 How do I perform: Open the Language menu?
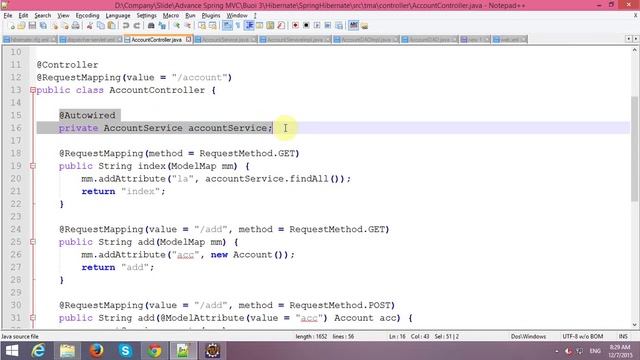[x=118, y=16]
